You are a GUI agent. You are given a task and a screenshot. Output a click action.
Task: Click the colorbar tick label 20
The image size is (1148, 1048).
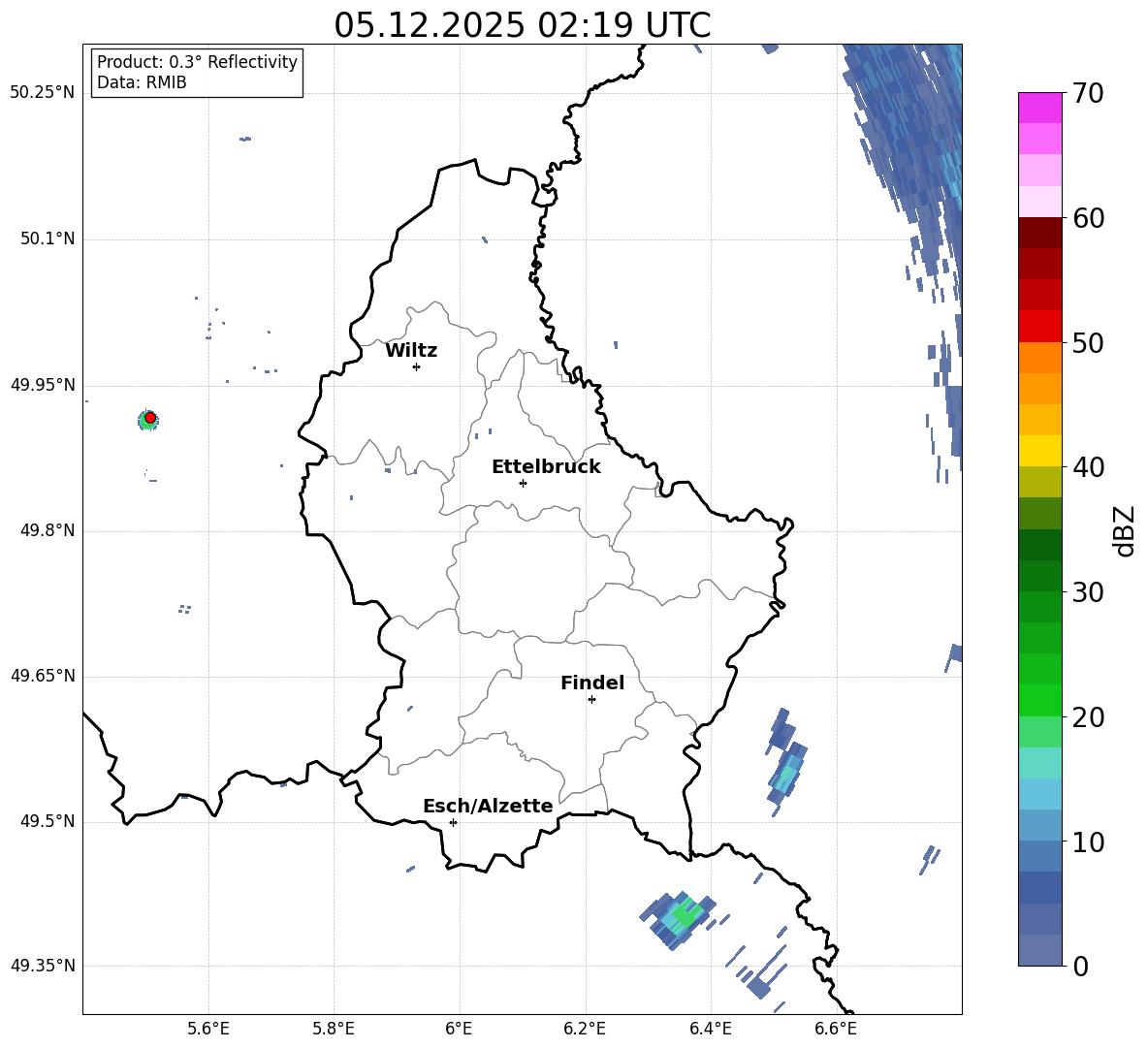(x=1088, y=716)
